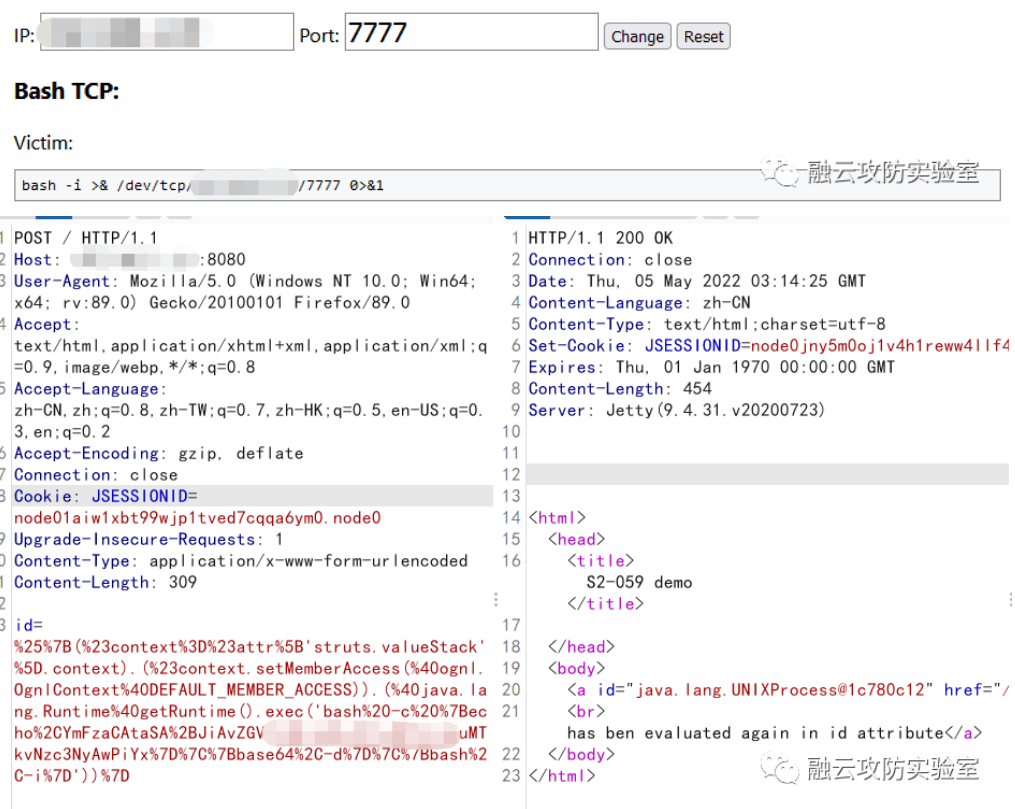Click the 'S2-059 demo' title text
1015x809 pixels.
(639, 582)
